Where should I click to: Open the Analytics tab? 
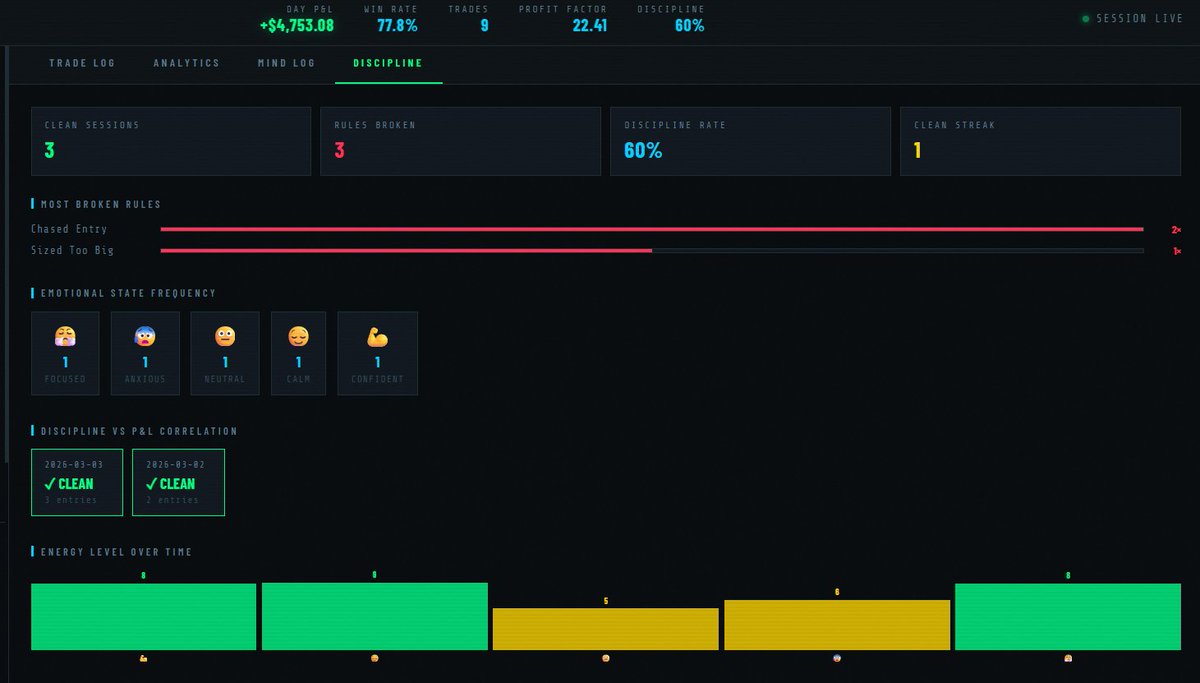(x=187, y=63)
